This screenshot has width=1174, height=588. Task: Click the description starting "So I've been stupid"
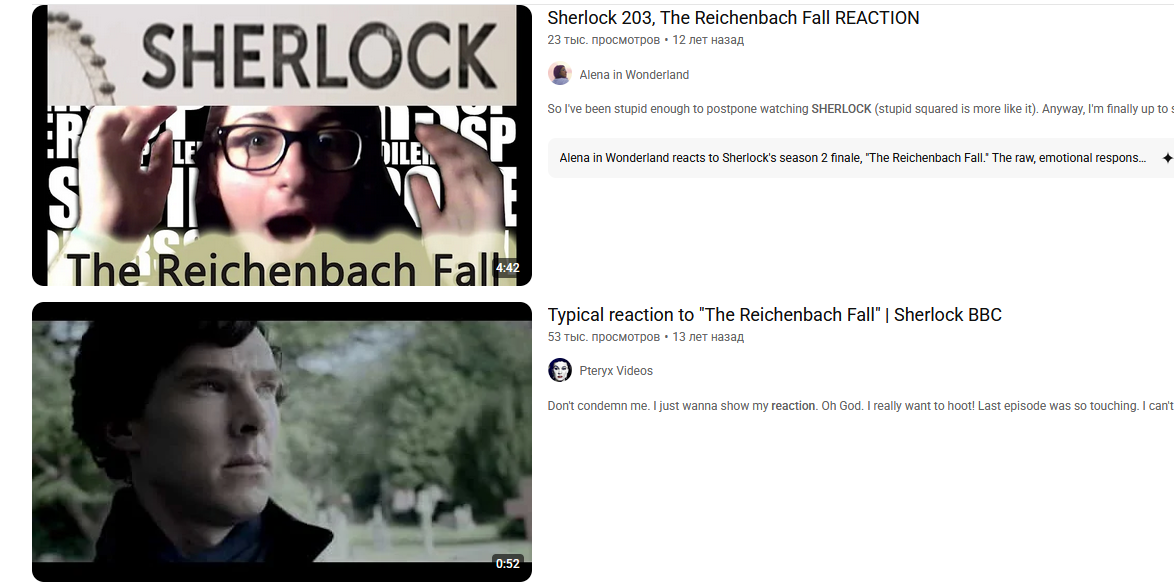click(x=860, y=109)
